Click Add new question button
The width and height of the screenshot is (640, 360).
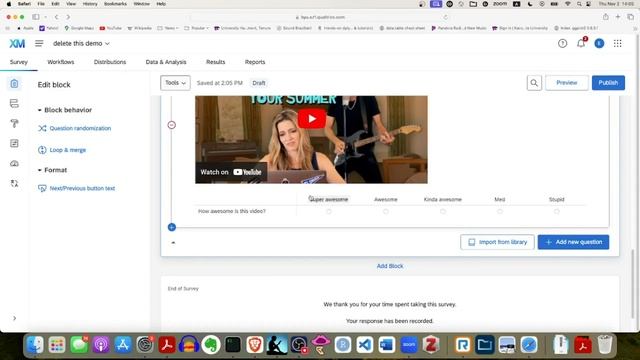(573, 242)
